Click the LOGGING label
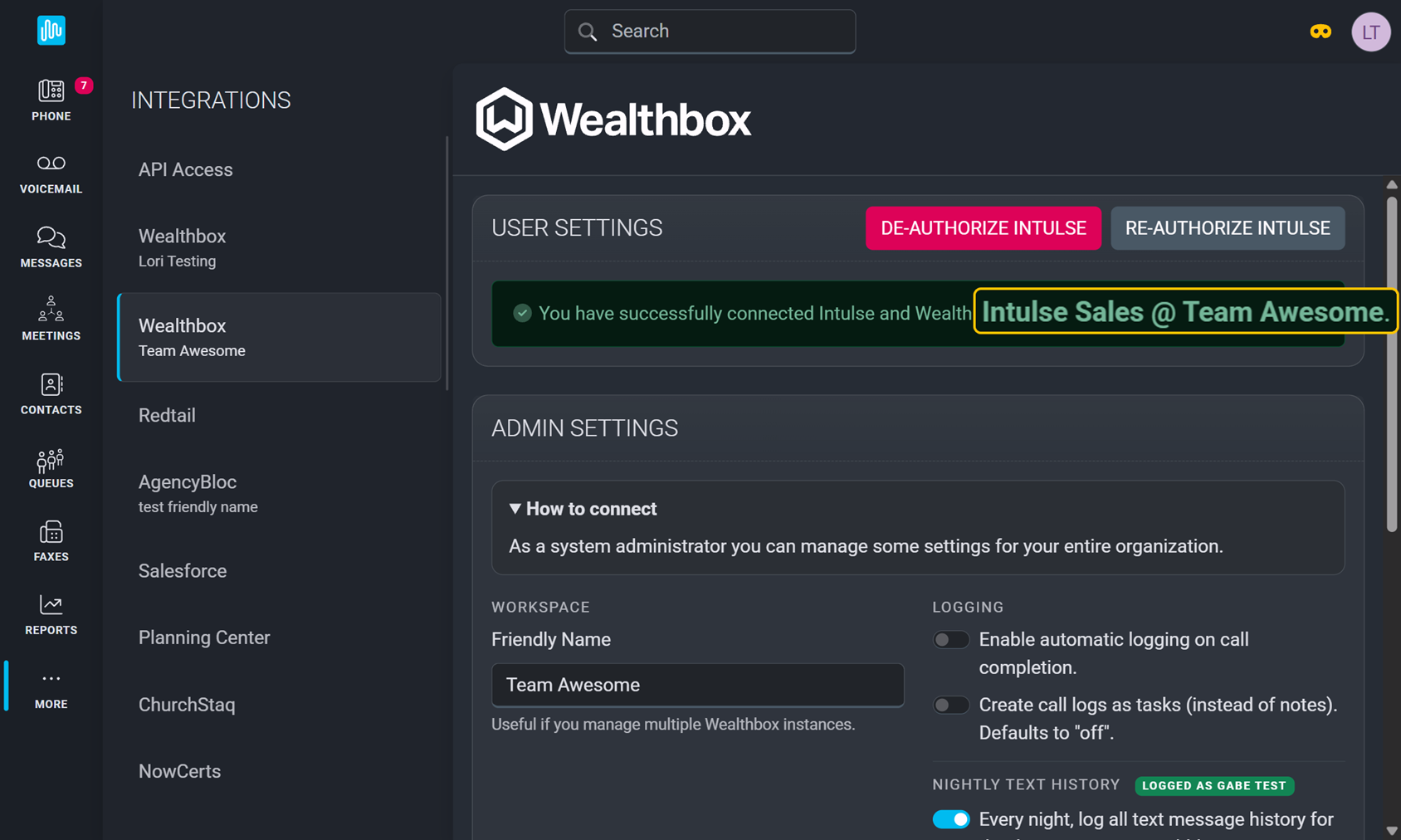 tap(968, 608)
